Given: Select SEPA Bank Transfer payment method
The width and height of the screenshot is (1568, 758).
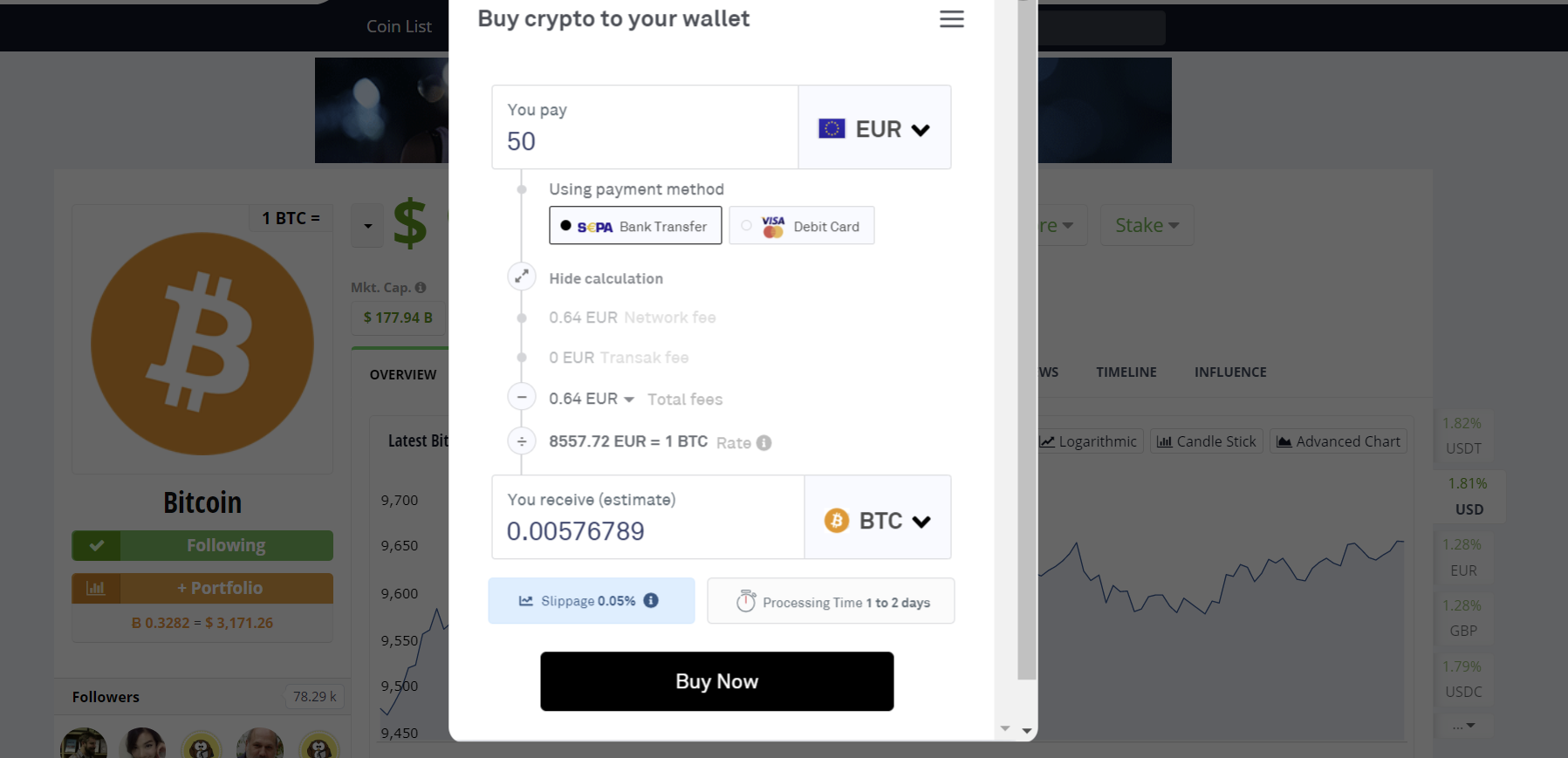Looking at the screenshot, I should 635,226.
